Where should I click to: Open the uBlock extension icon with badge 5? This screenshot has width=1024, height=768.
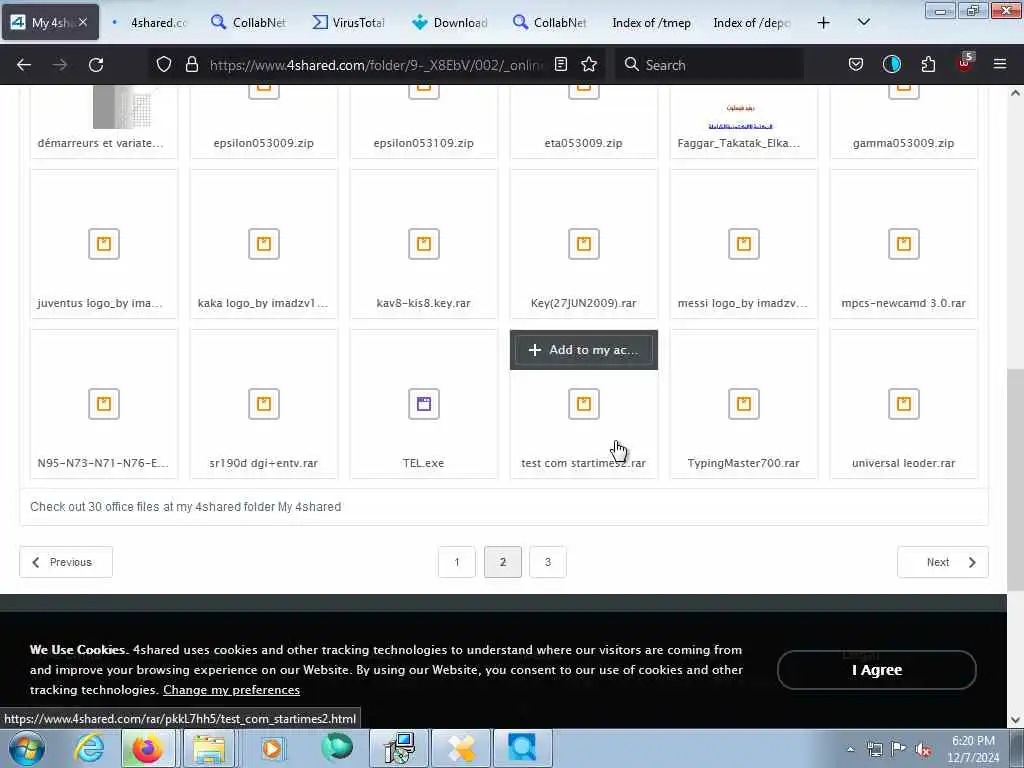pyautogui.click(x=965, y=63)
